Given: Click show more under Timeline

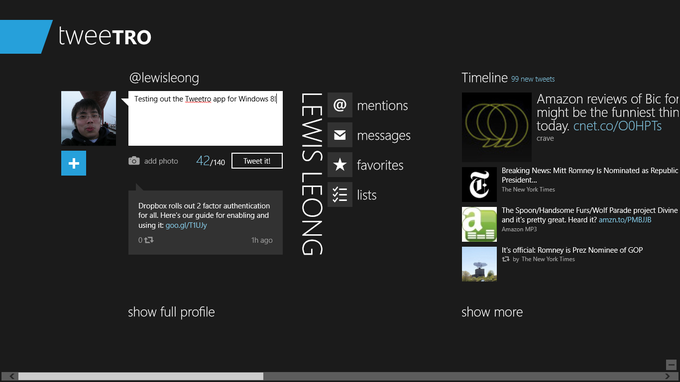Looking at the screenshot, I should coord(492,312).
